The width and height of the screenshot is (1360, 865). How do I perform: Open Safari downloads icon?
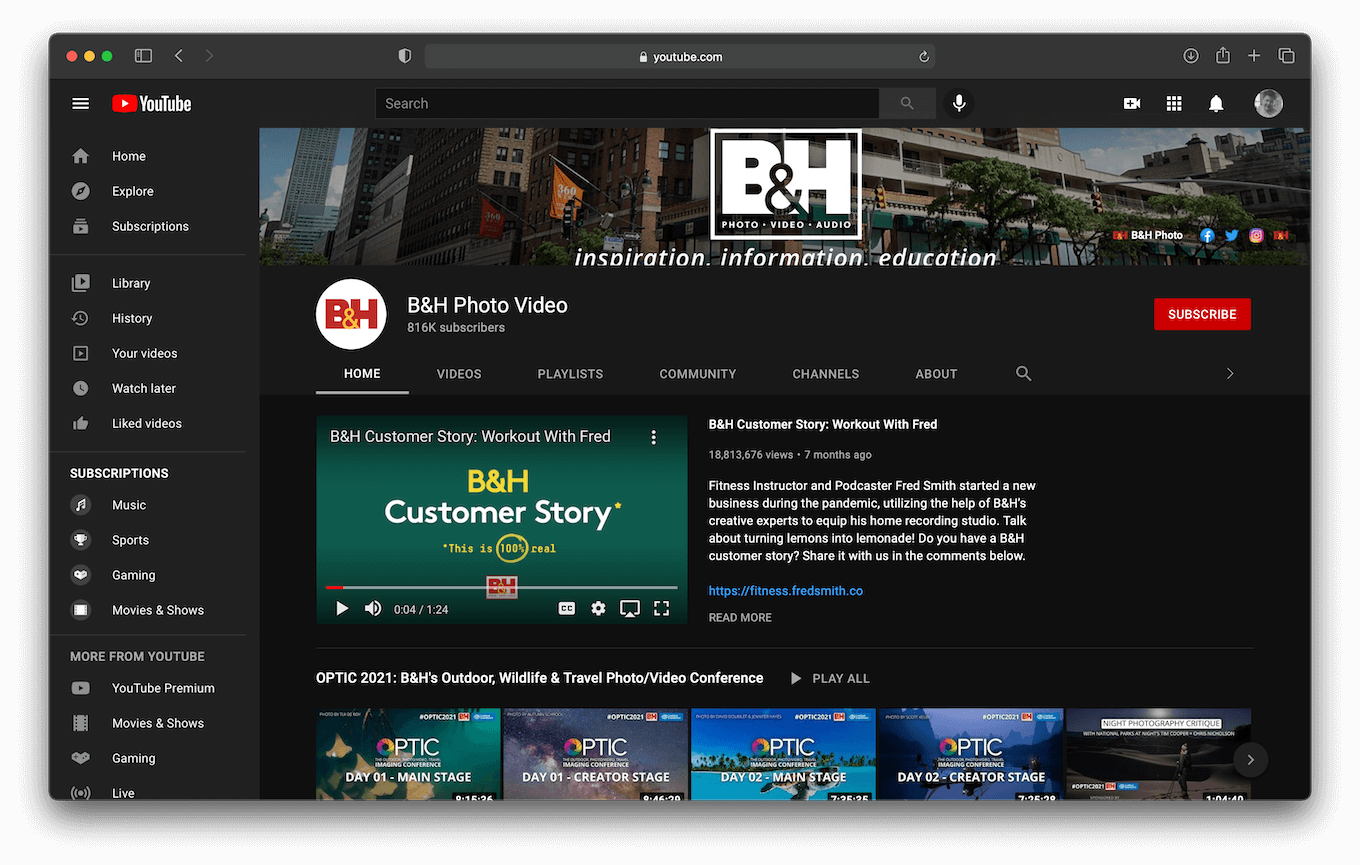pos(1191,56)
